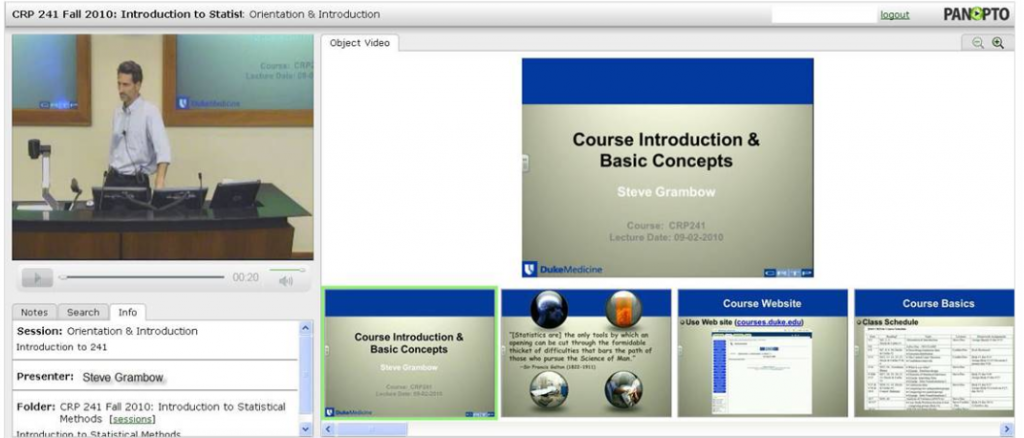Click the thumbnail strip's right scroll arrow

(1007, 429)
